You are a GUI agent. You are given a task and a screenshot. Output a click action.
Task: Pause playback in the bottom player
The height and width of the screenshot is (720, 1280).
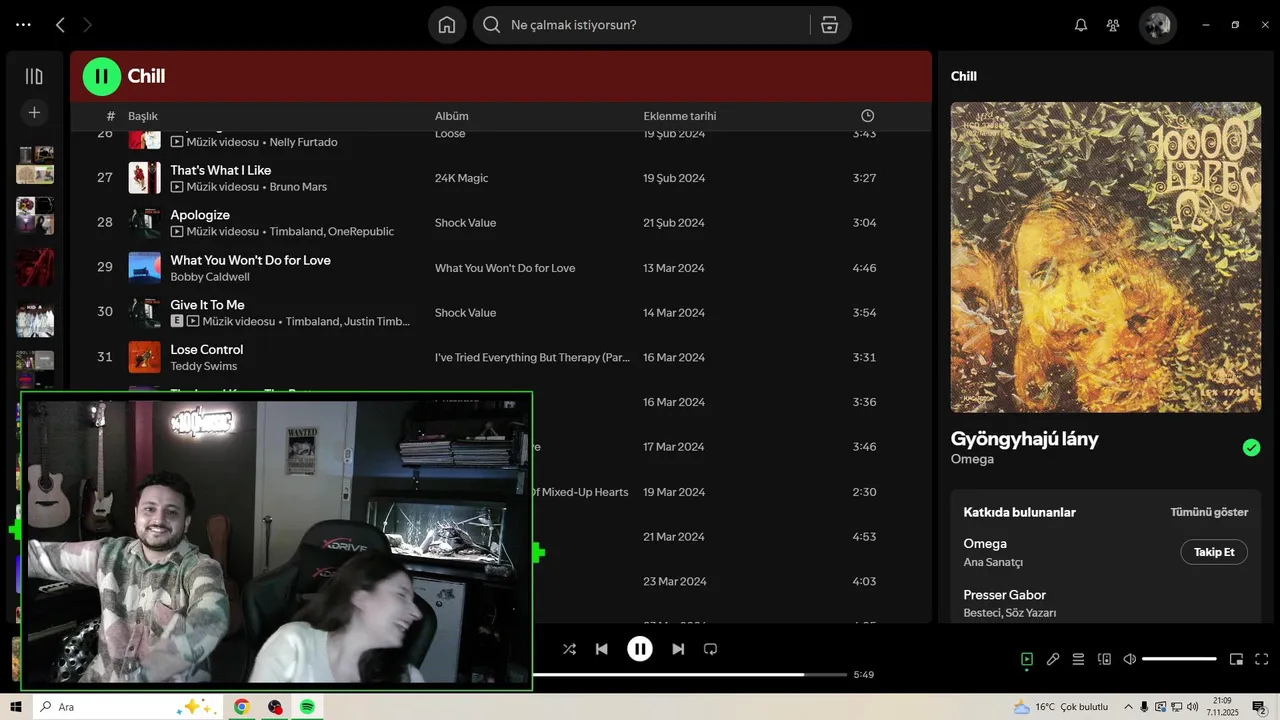[x=640, y=649]
